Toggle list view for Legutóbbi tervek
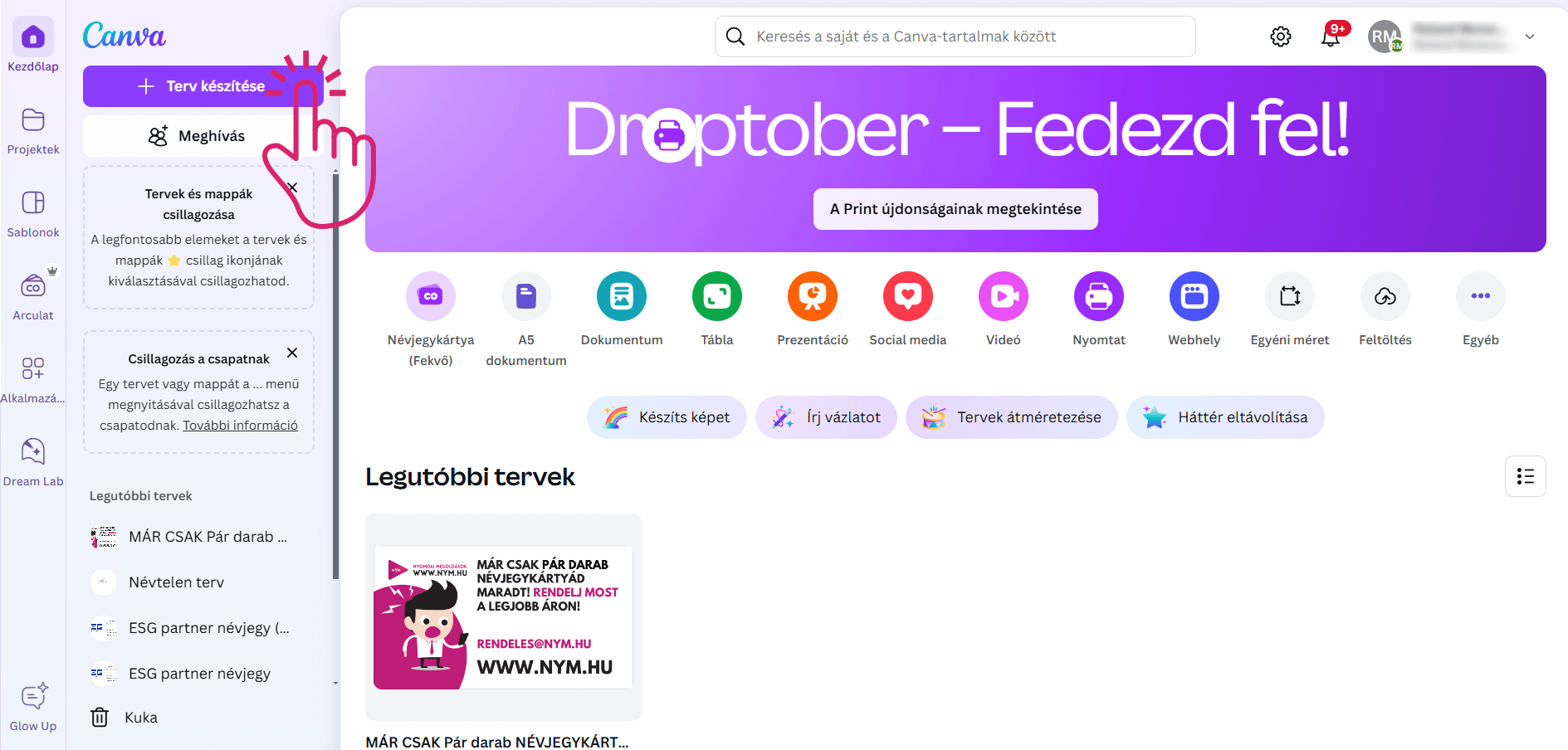 coord(1526,476)
